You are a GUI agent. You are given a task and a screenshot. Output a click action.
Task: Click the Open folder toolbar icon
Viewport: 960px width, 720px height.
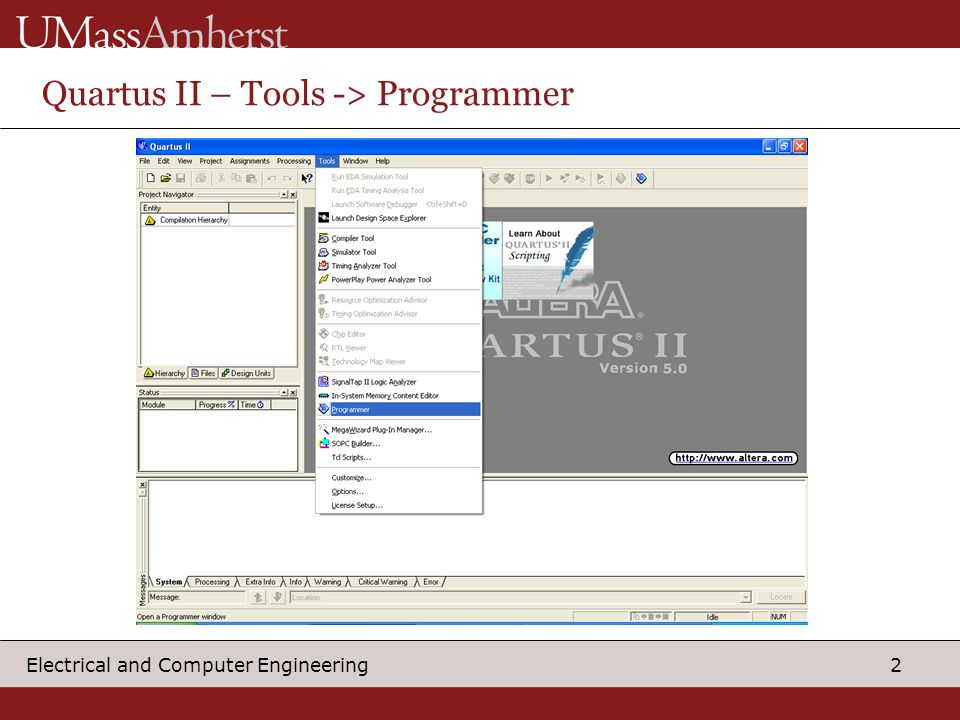(165, 178)
